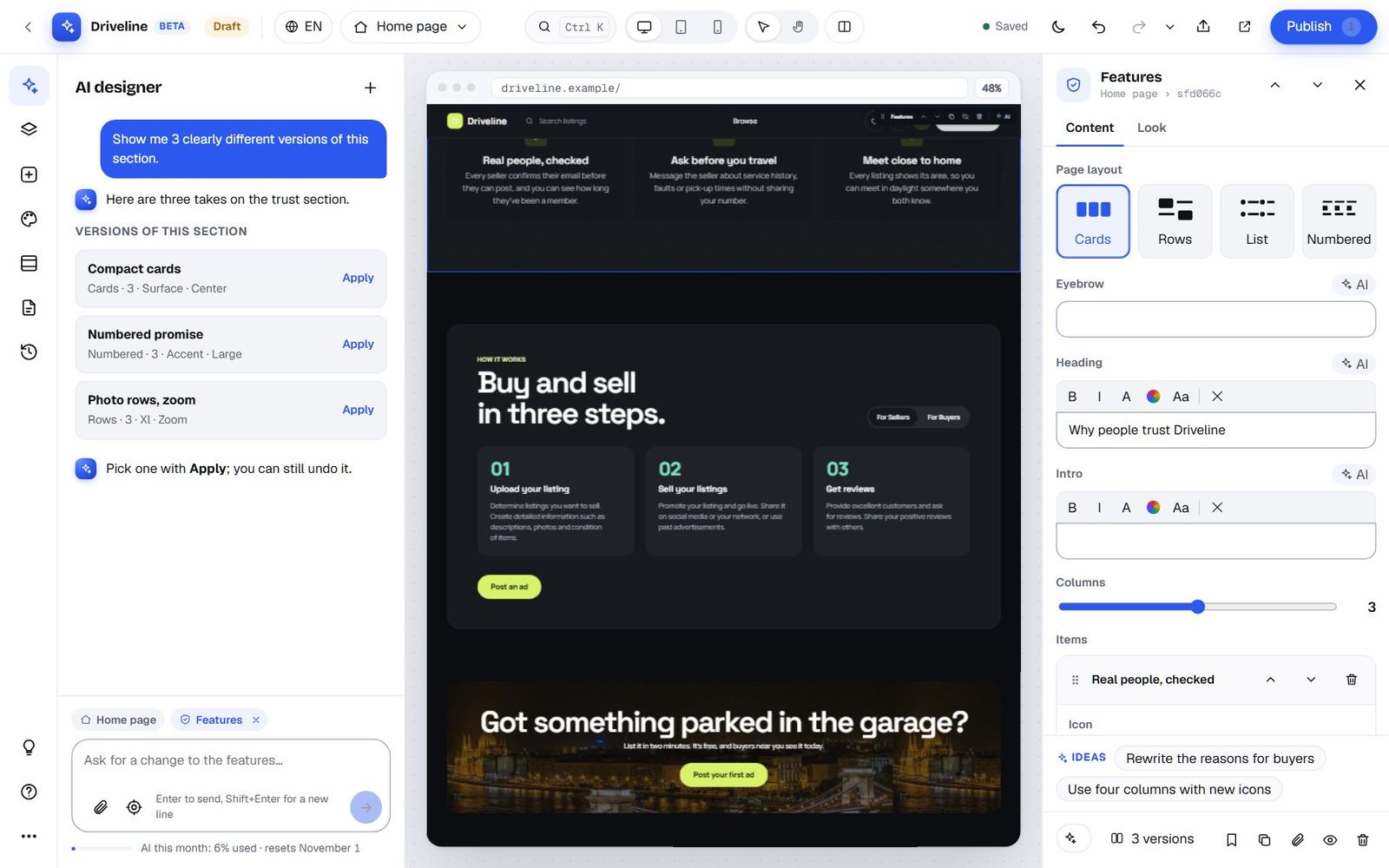The height and width of the screenshot is (868, 1389).
Task: Move Real people, checked item down
Action: 1311,680
